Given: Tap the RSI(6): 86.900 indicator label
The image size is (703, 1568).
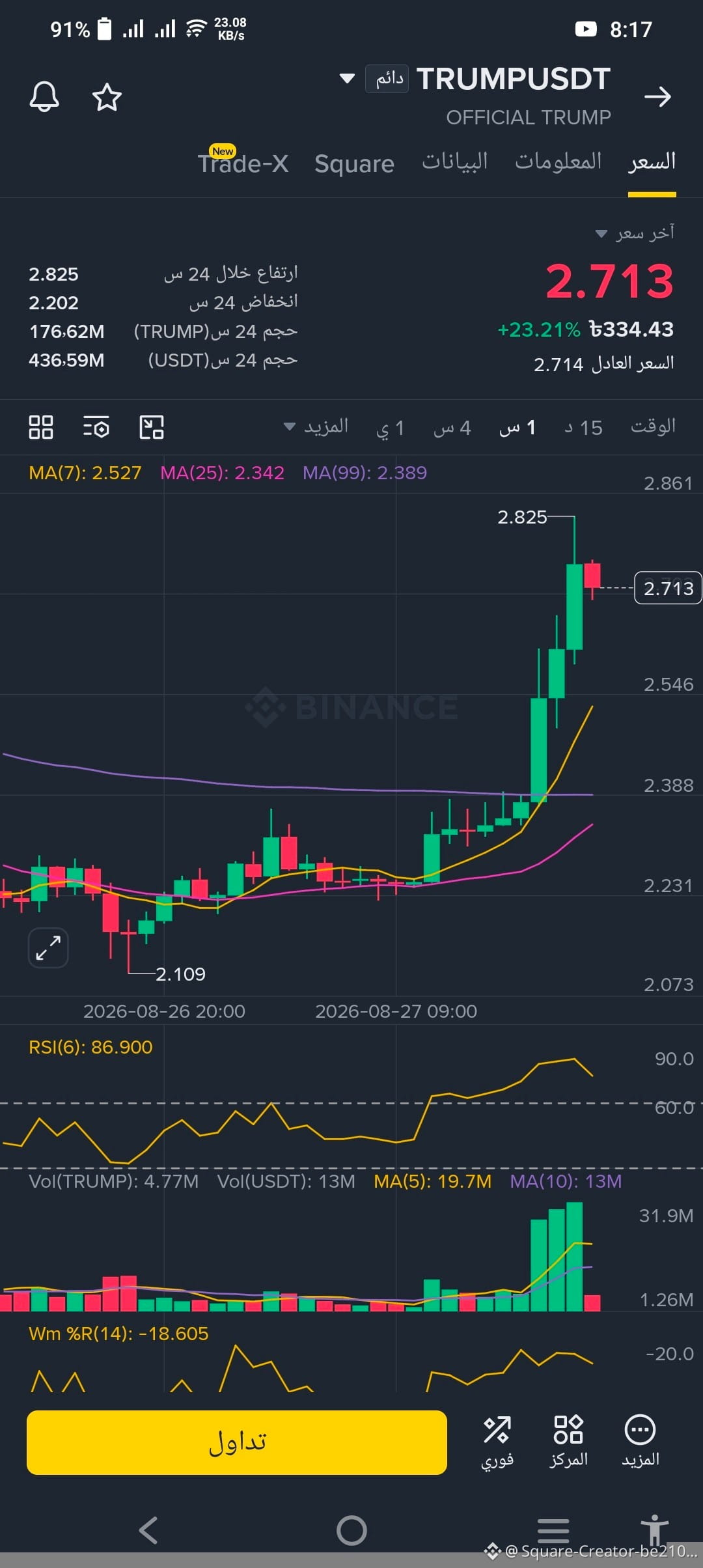Looking at the screenshot, I should click(90, 1047).
